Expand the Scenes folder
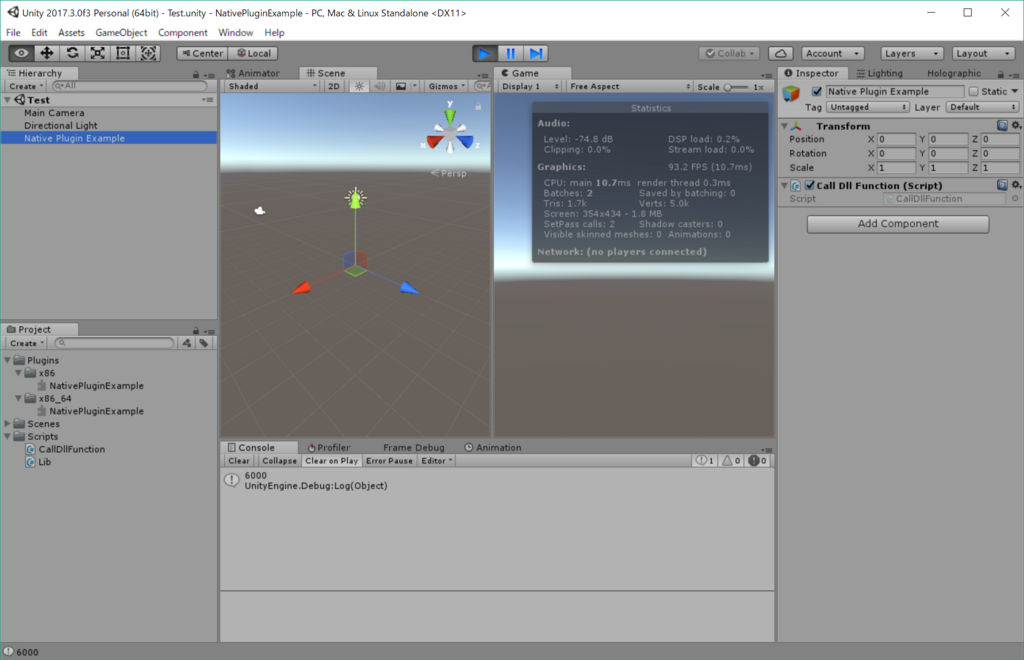1024x660 pixels. [8, 424]
